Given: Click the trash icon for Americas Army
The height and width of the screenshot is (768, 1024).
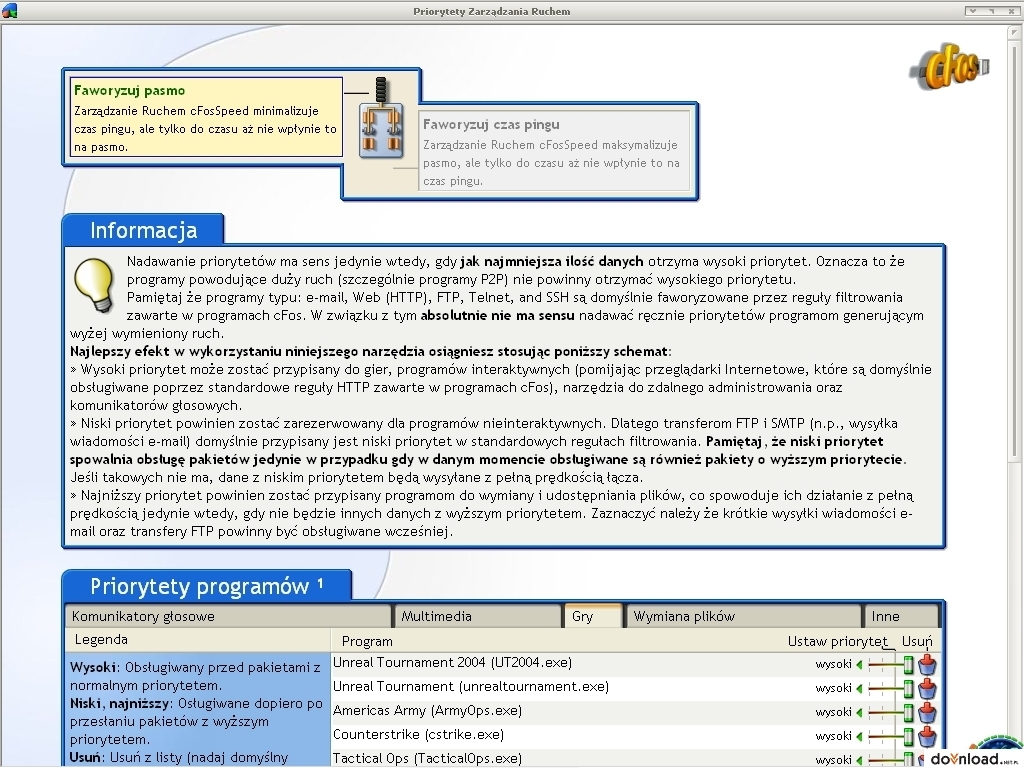Looking at the screenshot, I should (927, 712).
